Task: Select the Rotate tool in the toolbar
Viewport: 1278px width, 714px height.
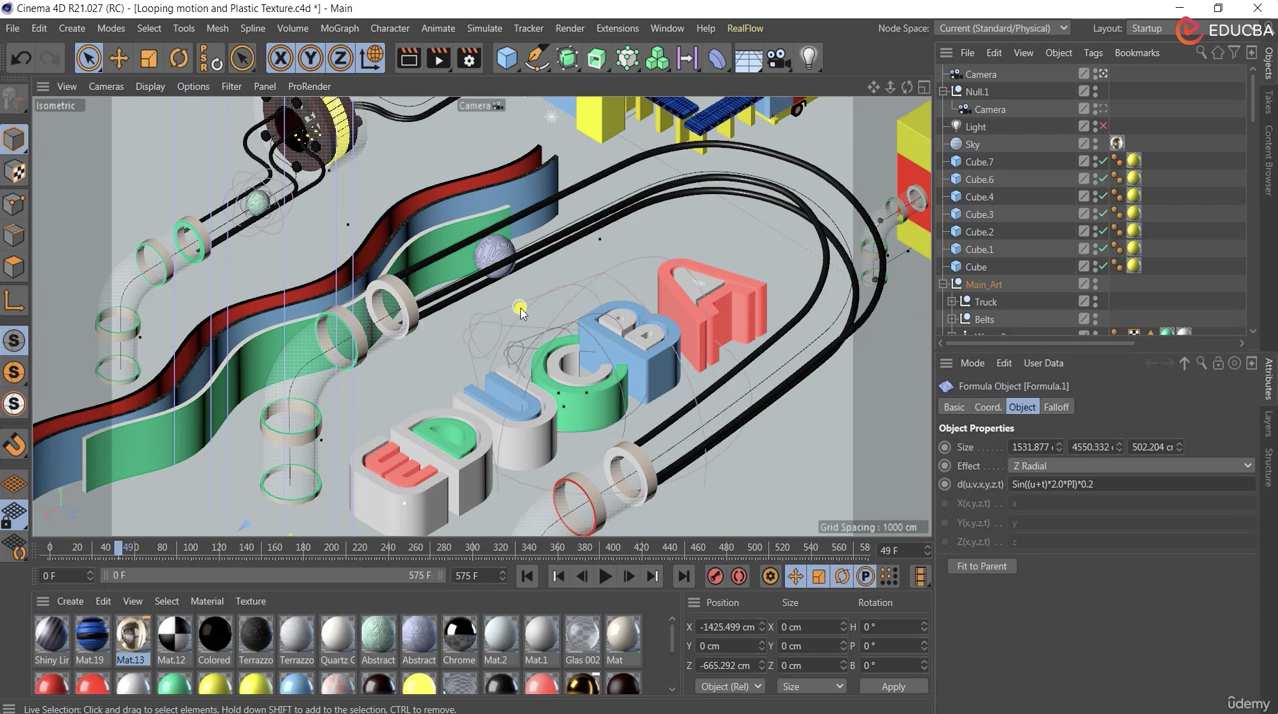Action: coord(178,58)
